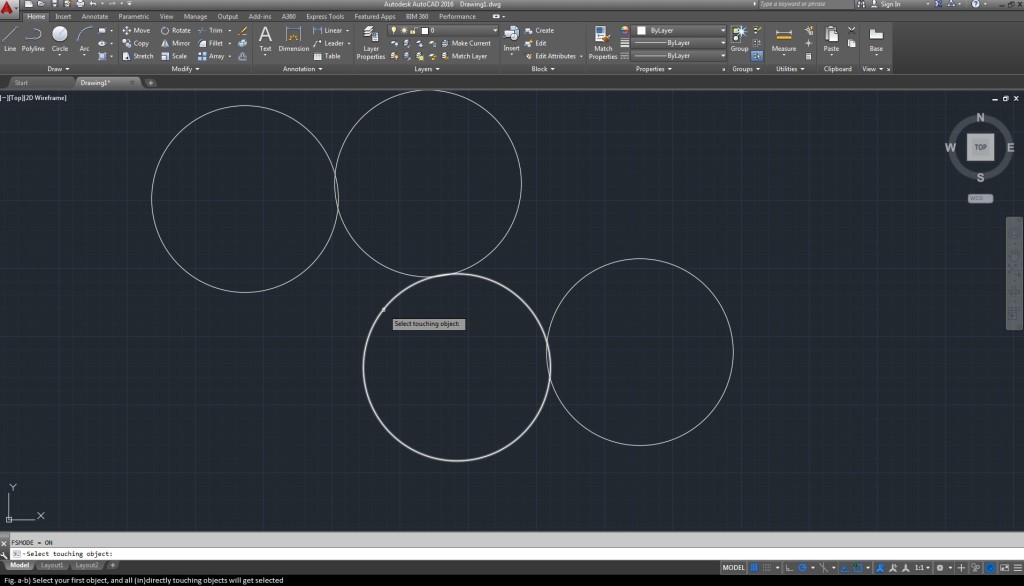Click Sign In link
The image size is (1024, 586).
click(888, 4)
